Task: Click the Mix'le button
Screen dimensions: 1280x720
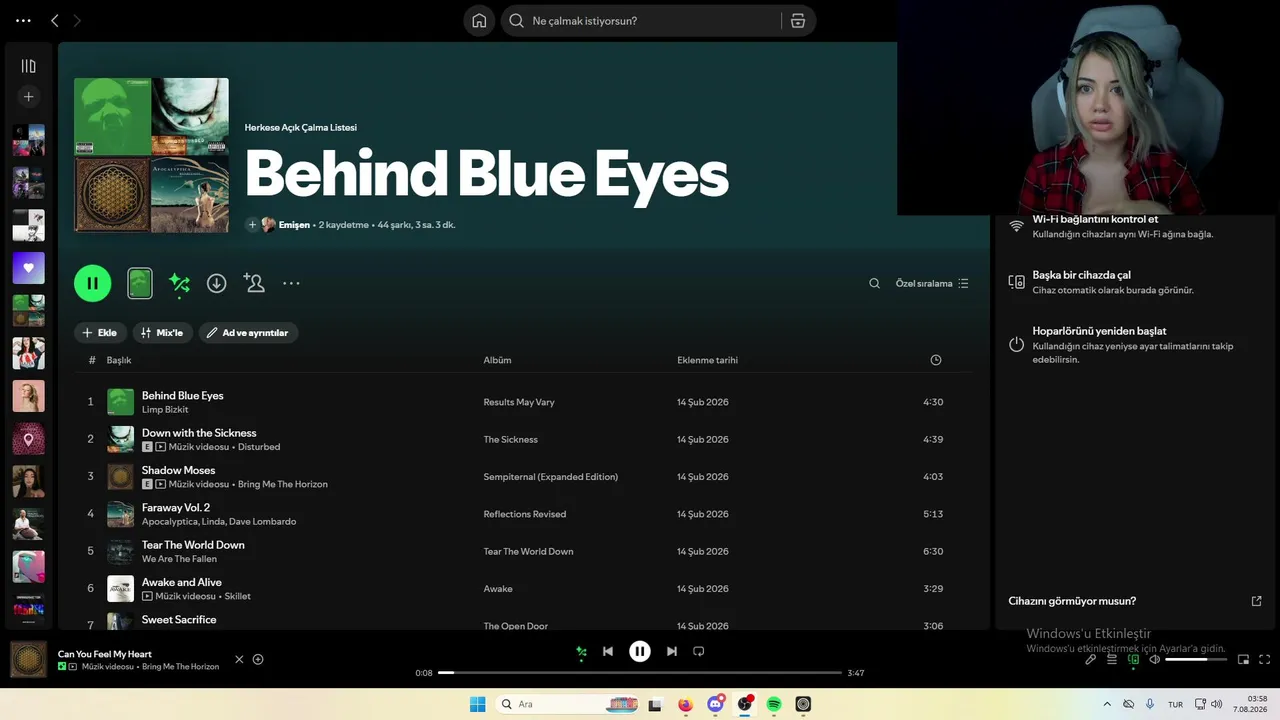Action: tap(162, 333)
